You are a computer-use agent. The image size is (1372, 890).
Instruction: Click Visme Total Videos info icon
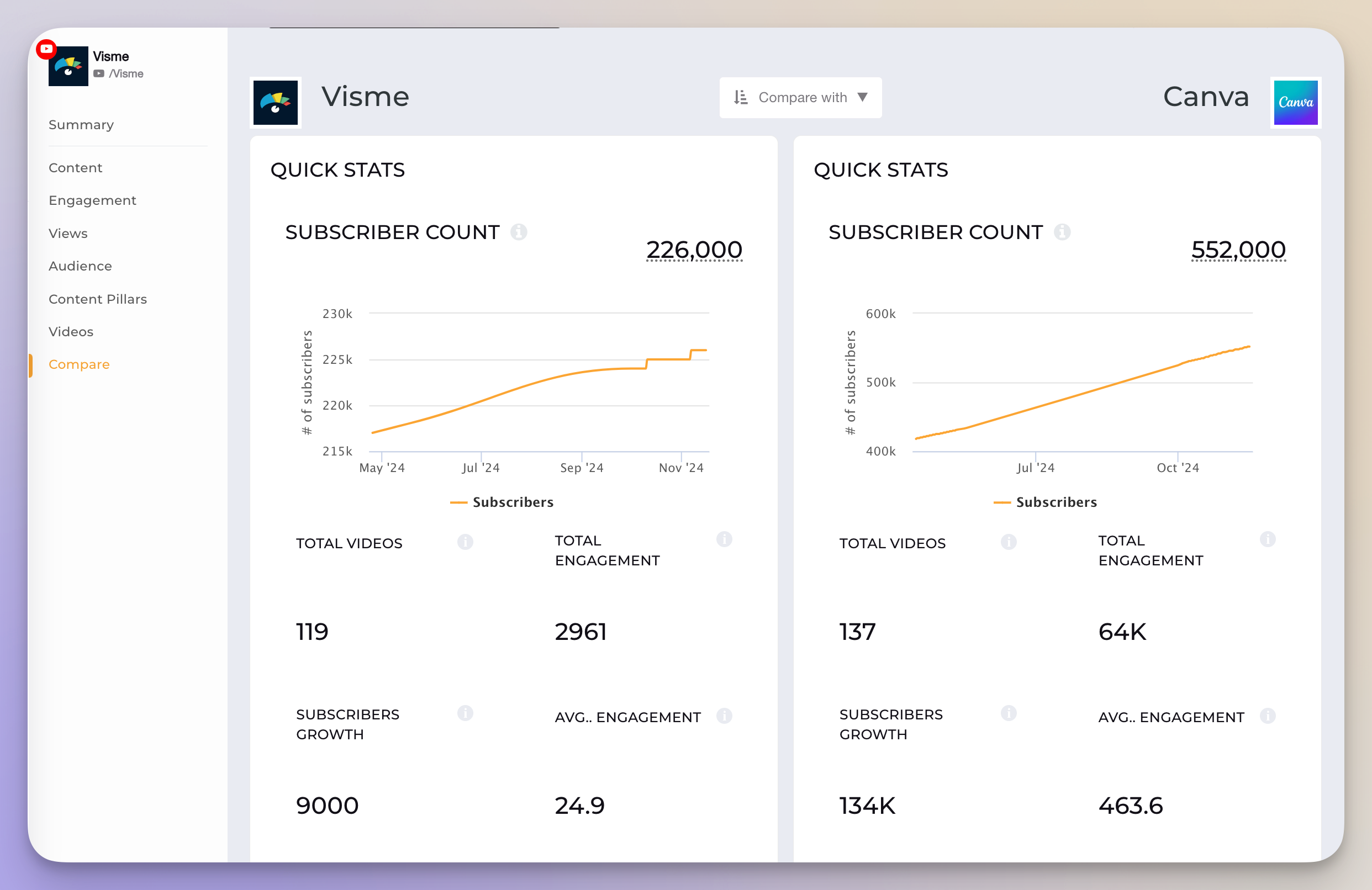[465, 542]
